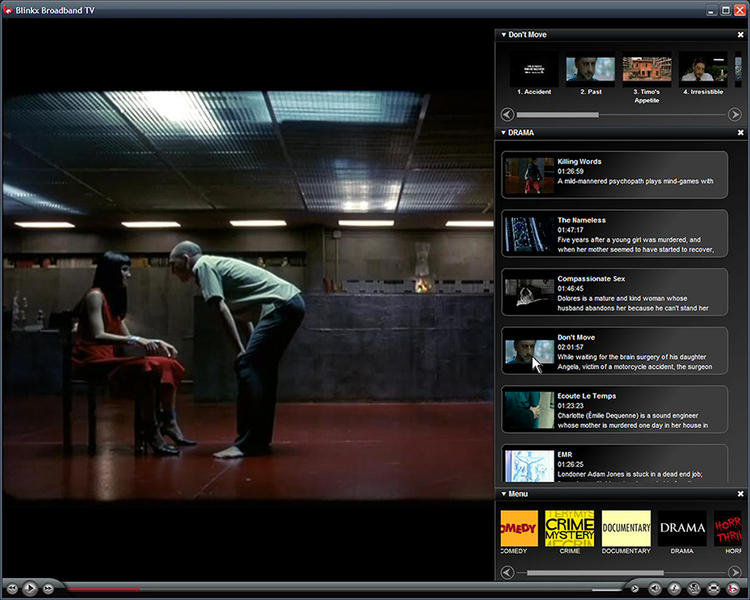Select the COMEDY genre tile

pos(519,528)
